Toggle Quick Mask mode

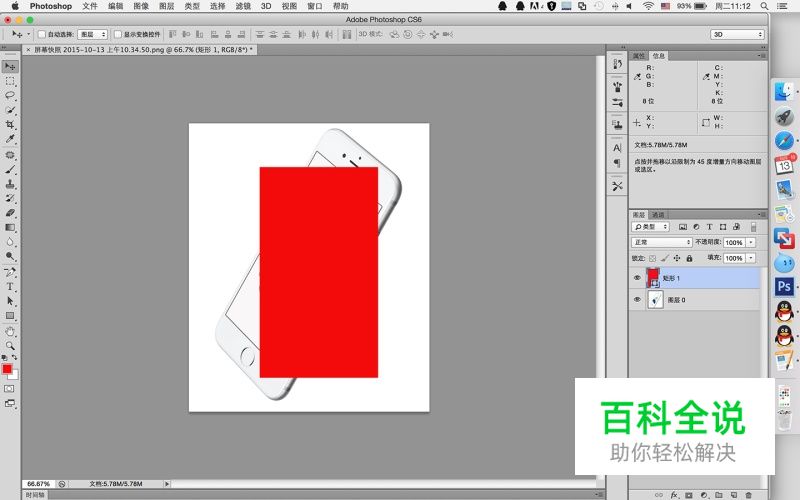[9, 389]
